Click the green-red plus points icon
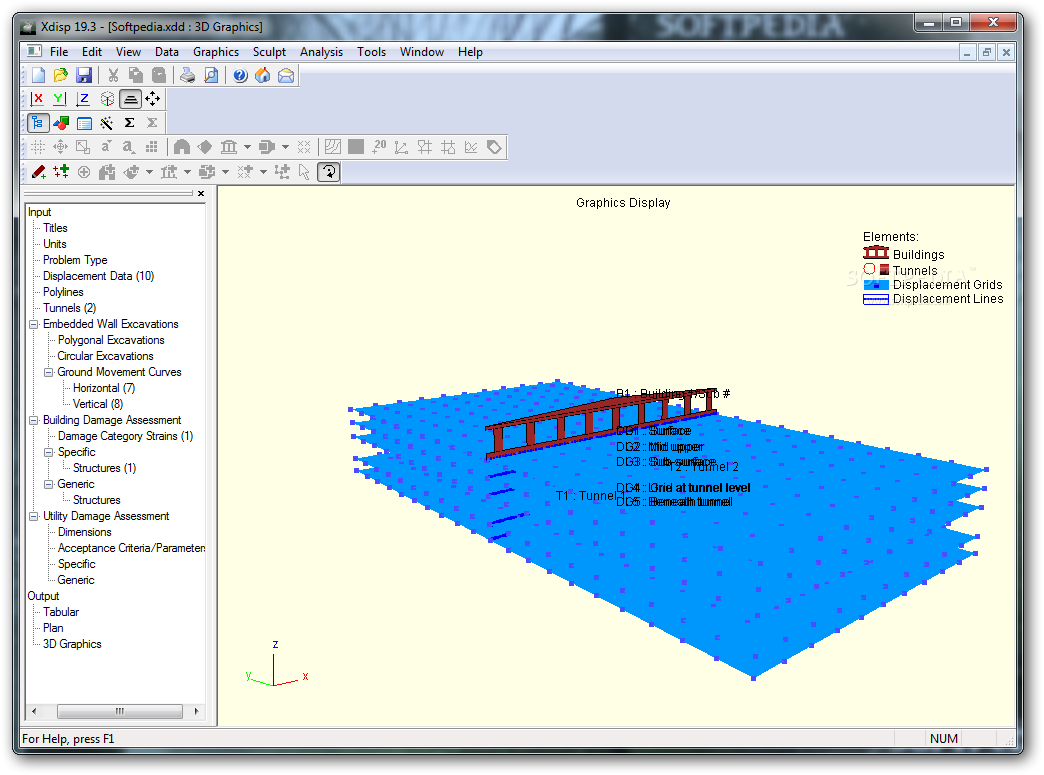The width and height of the screenshot is (1044, 775). [61, 172]
